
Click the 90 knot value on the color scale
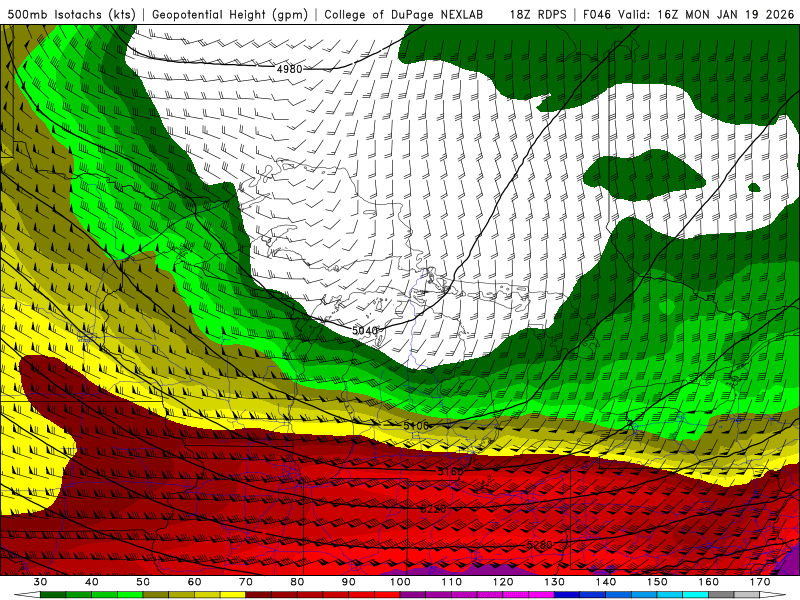[x=349, y=582]
